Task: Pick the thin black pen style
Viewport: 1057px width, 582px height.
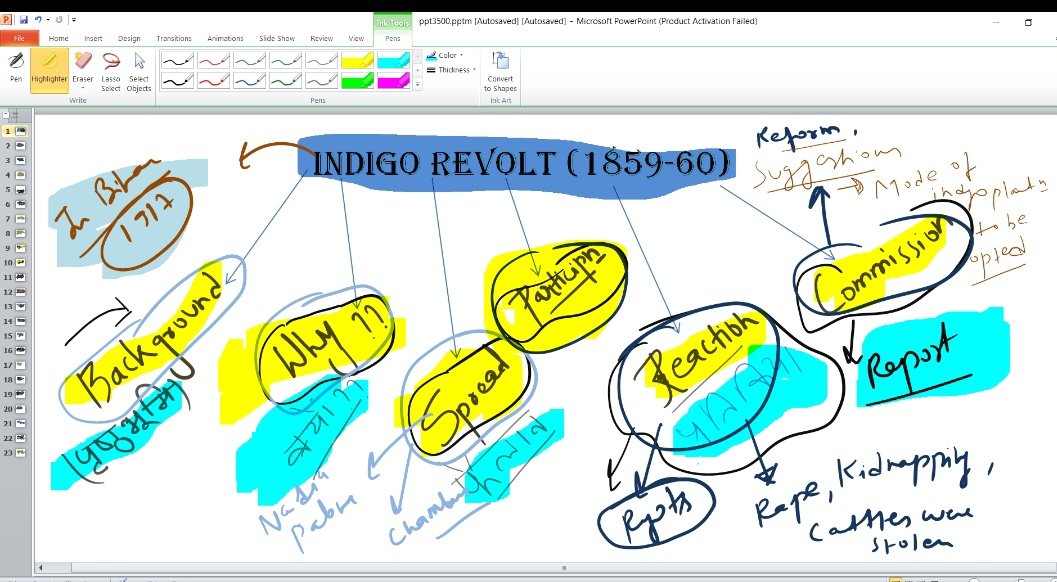Action: pyautogui.click(x=178, y=61)
